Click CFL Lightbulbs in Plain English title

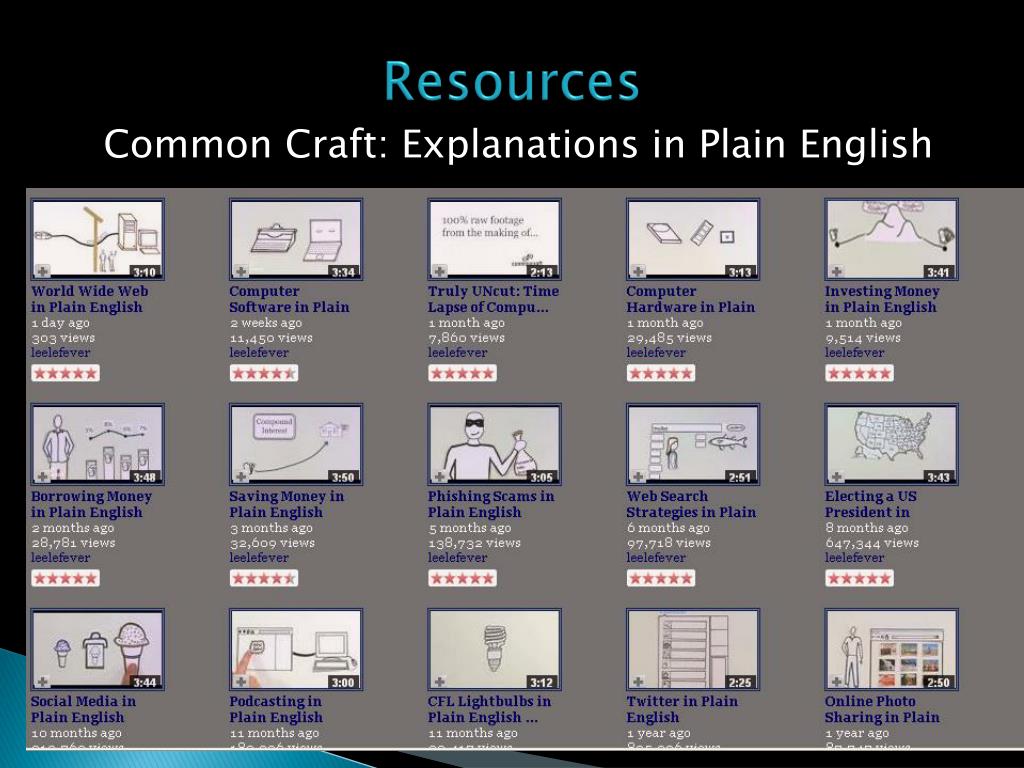489,709
